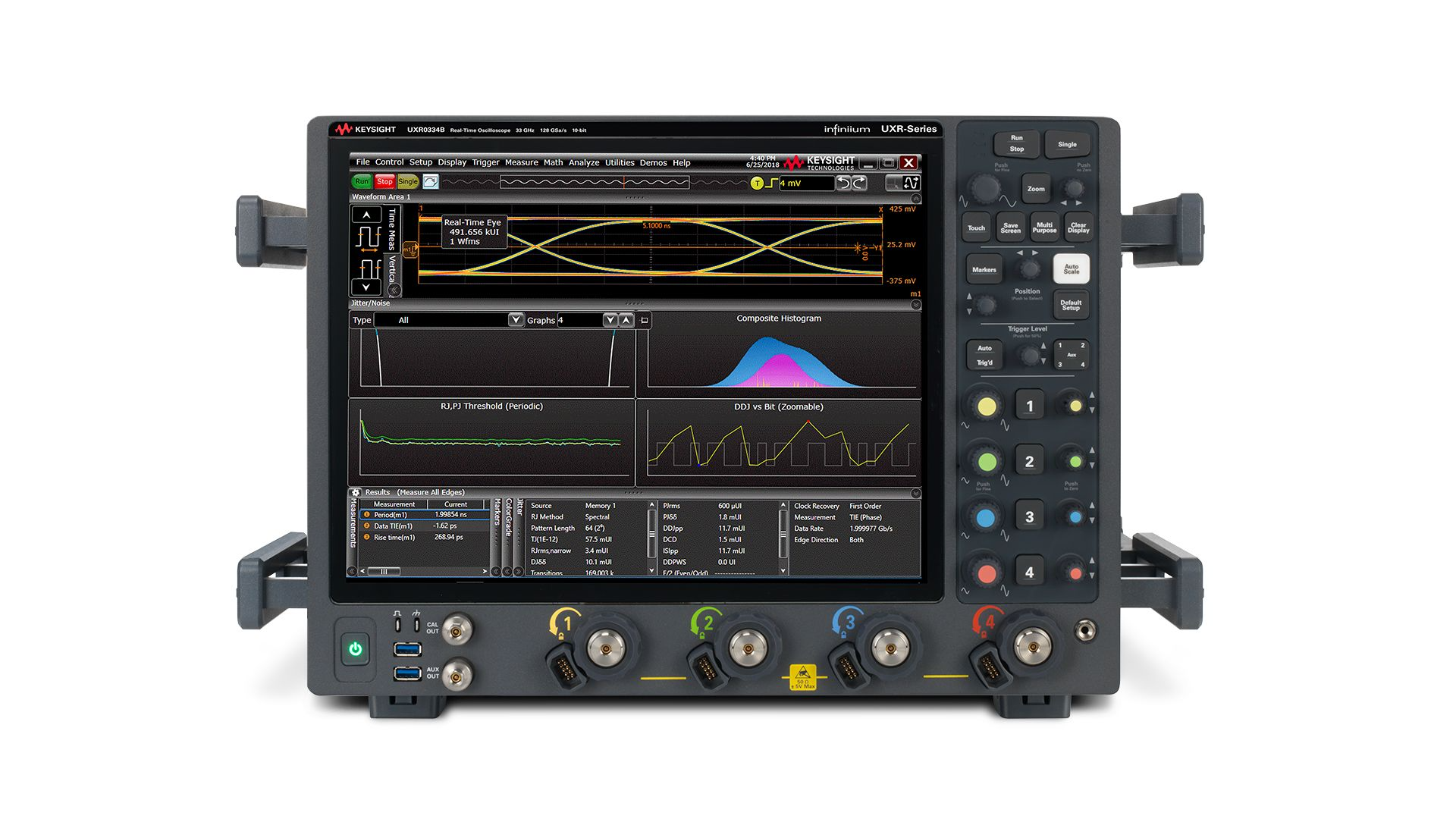Click the 4 mV trigger level field

tap(805, 181)
